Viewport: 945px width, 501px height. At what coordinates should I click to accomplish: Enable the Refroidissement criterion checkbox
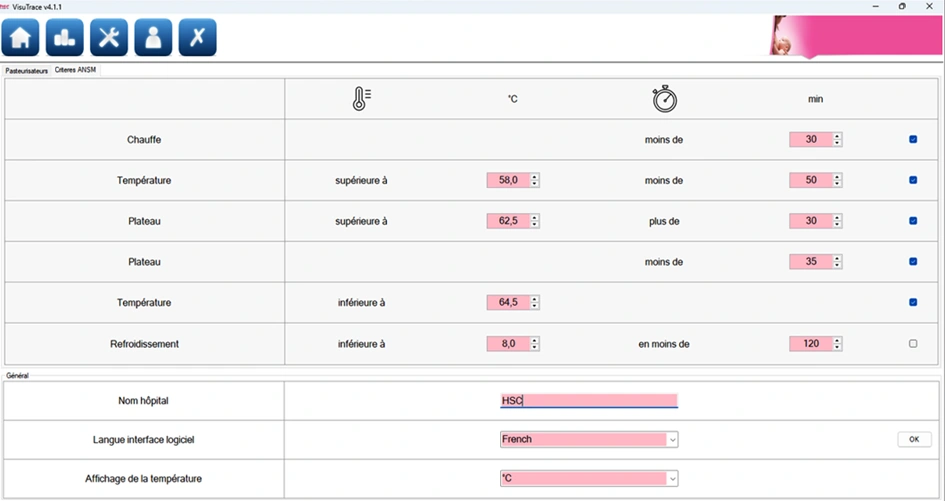[913, 344]
